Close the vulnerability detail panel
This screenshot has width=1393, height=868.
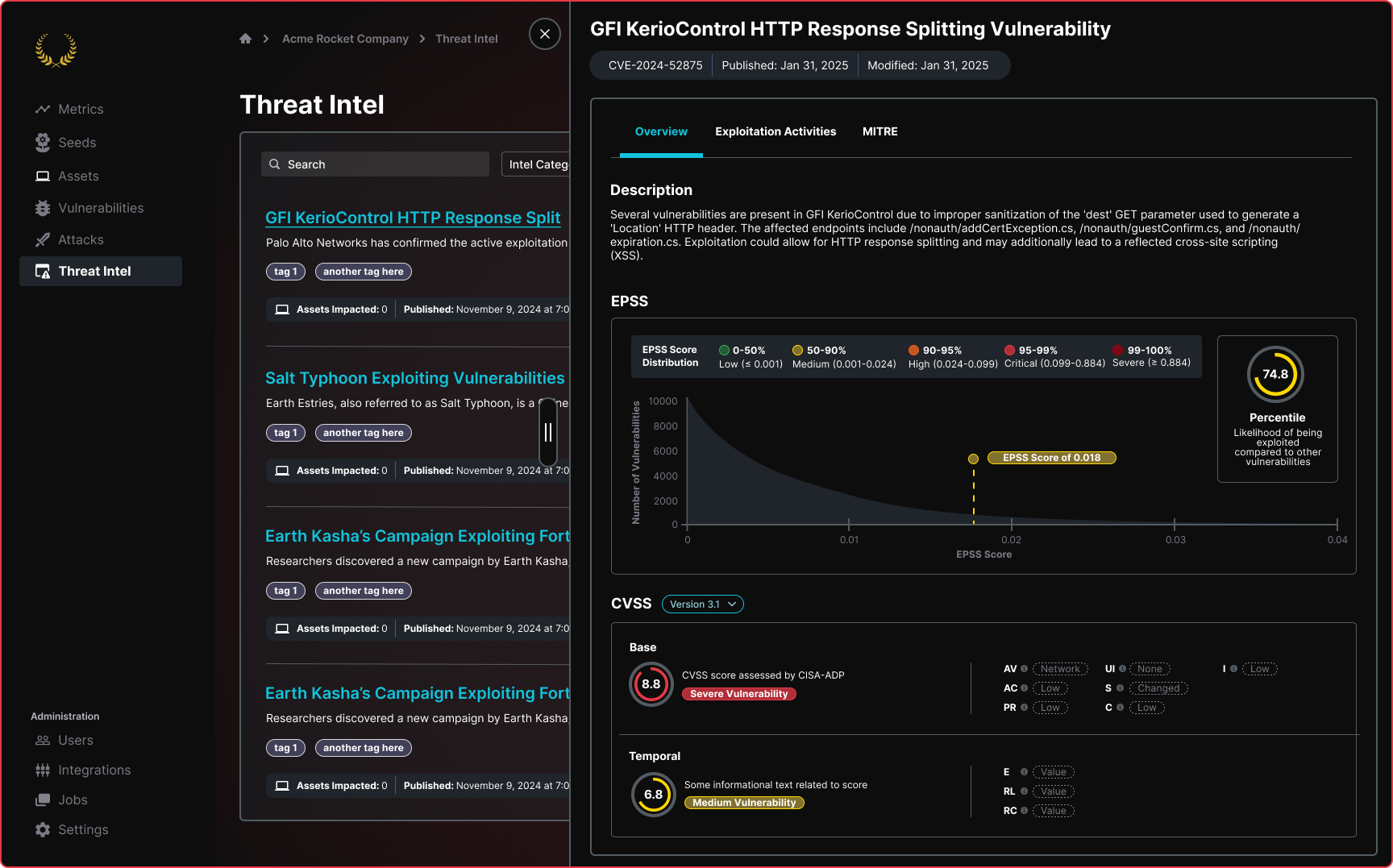pos(545,34)
